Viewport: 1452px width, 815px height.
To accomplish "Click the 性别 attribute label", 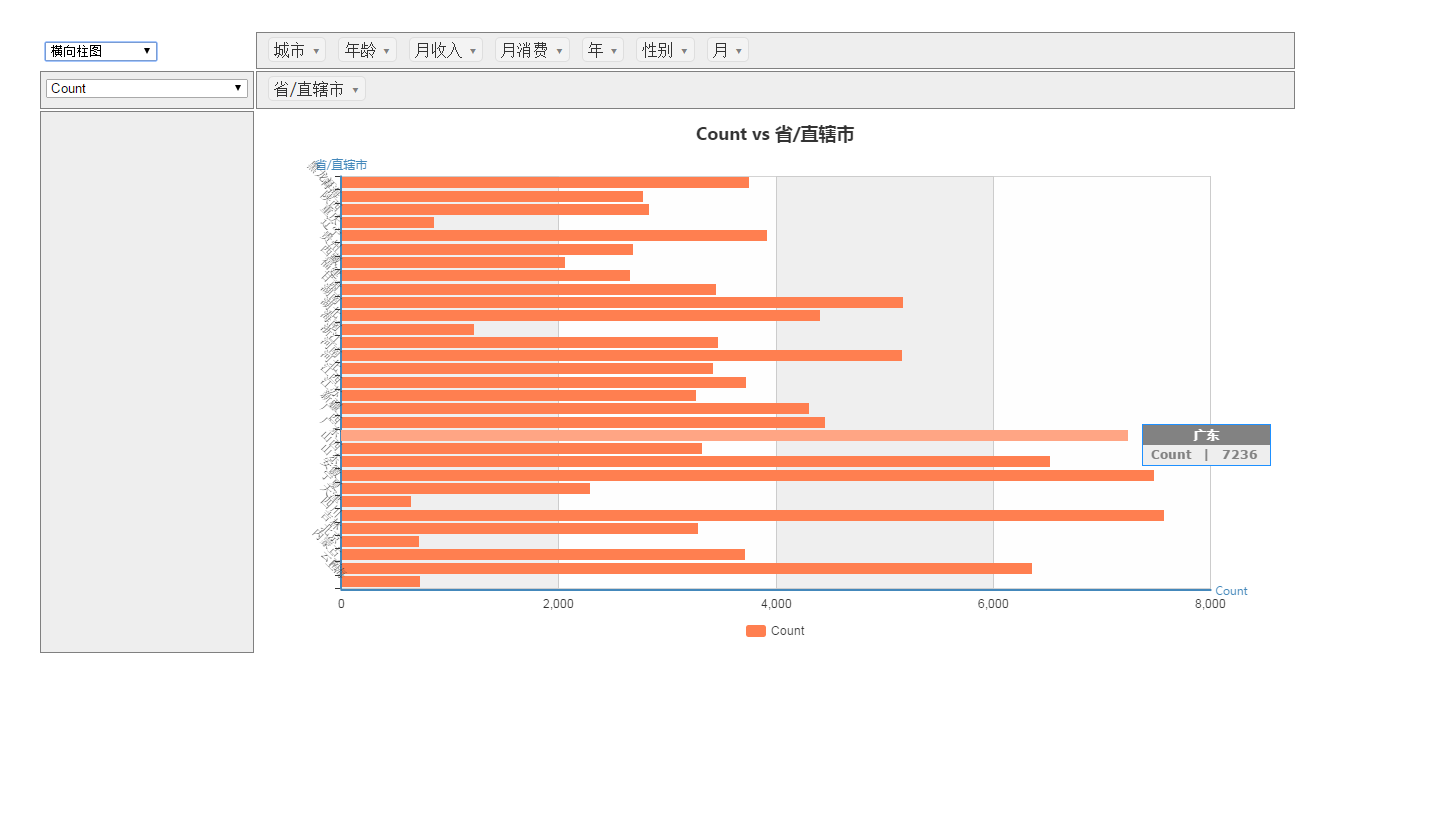I will tap(657, 50).
